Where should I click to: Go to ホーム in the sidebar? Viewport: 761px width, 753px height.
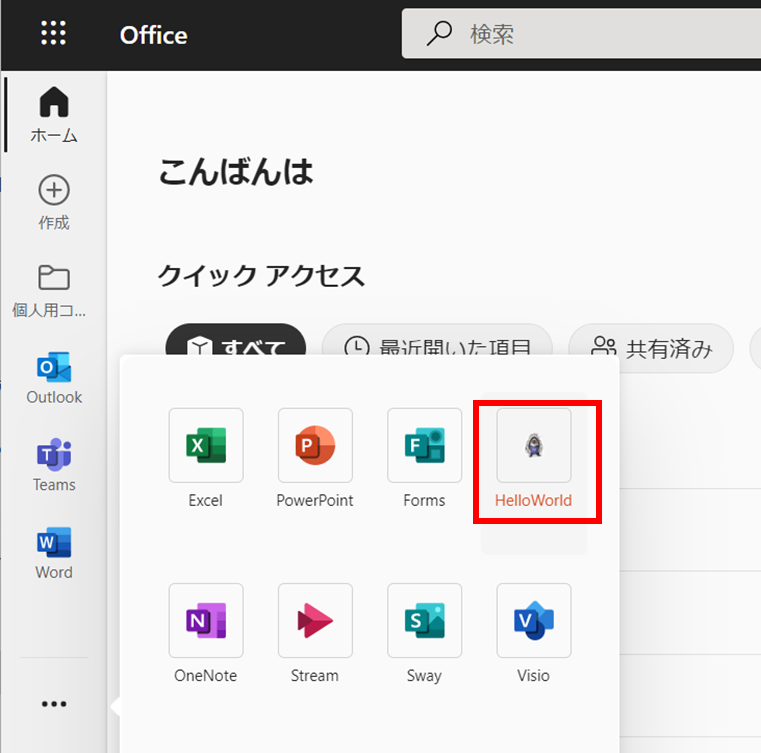tap(54, 115)
